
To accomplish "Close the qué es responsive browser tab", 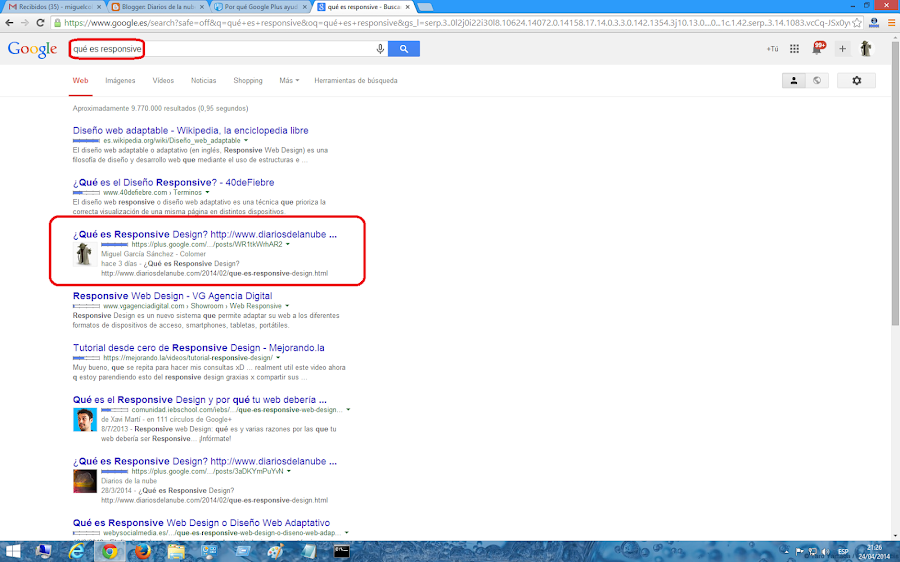I will (407, 7).
